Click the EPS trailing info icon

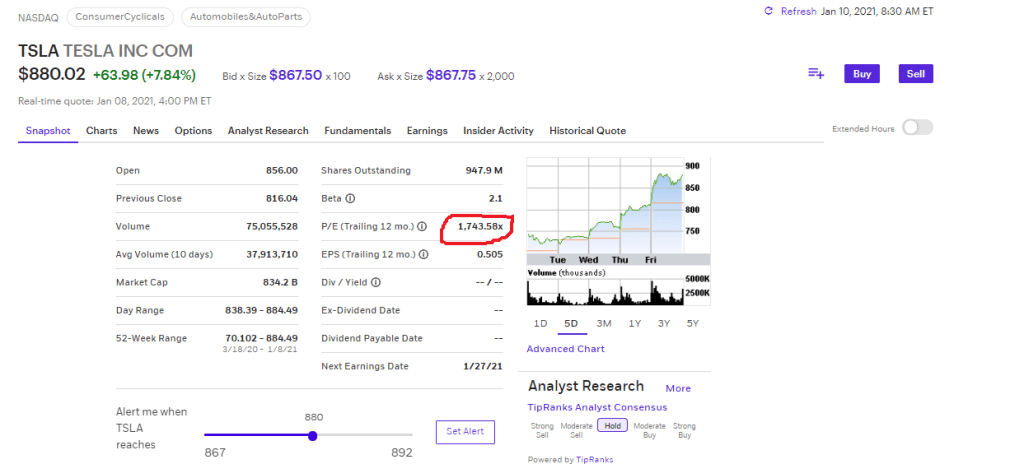[x=425, y=255]
